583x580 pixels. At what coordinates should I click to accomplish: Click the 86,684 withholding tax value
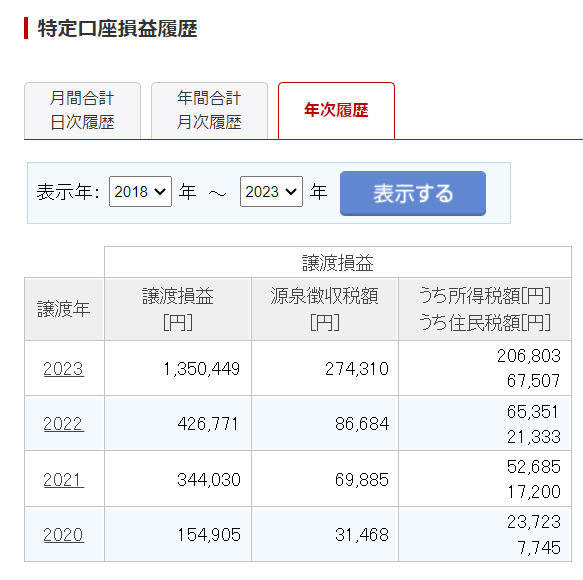[362, 424]
